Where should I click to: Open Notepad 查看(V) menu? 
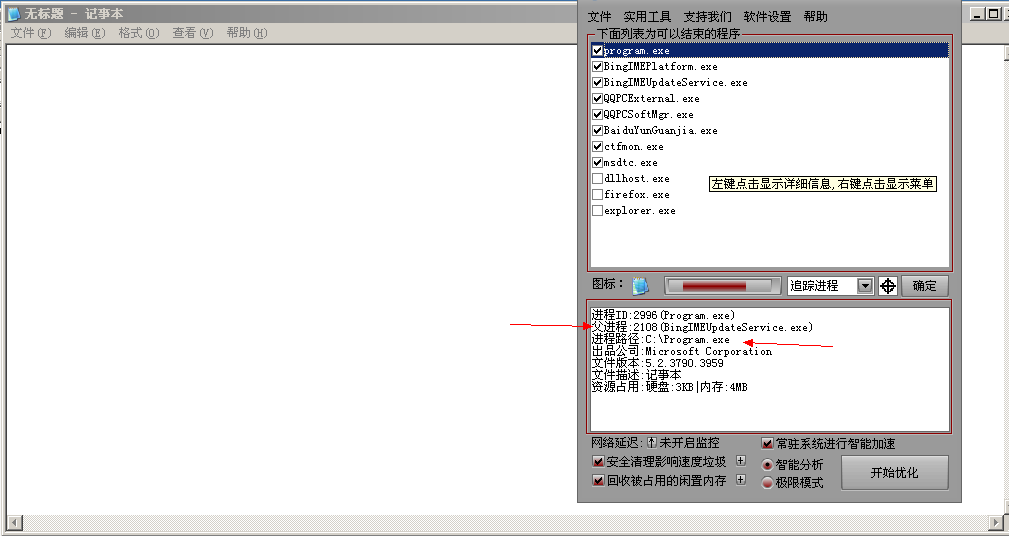[192, 33]
